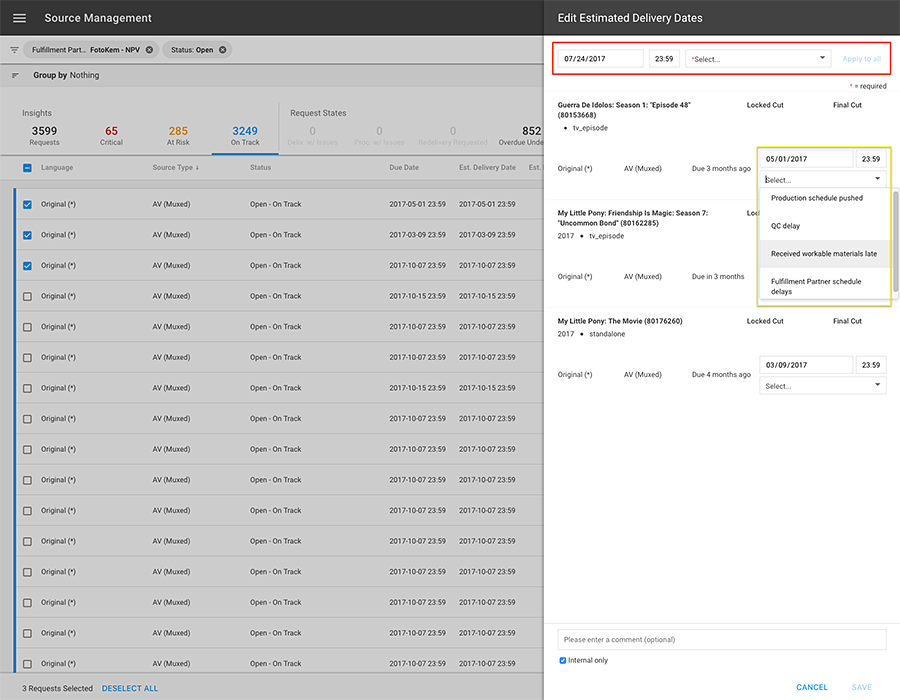Click the Guerra De Idolos Episode 48 title

click(624, 110)
